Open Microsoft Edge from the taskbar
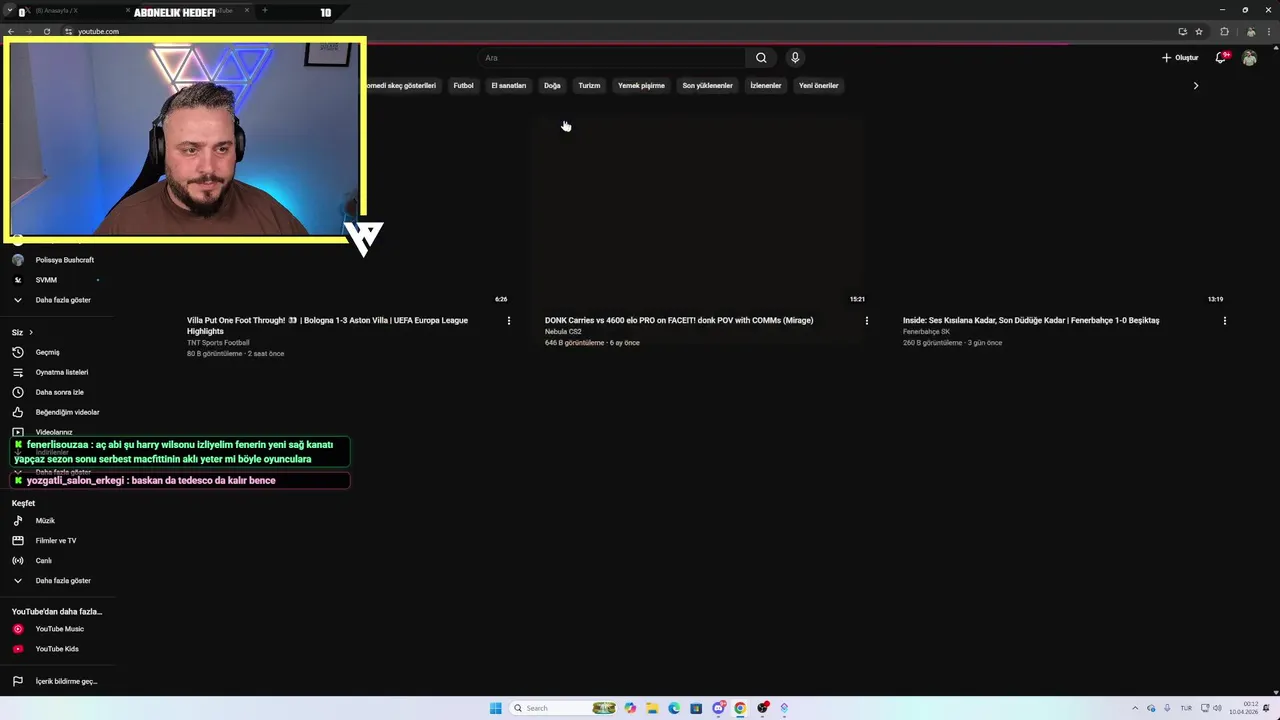1280x720 pixels. pos(674,708)
